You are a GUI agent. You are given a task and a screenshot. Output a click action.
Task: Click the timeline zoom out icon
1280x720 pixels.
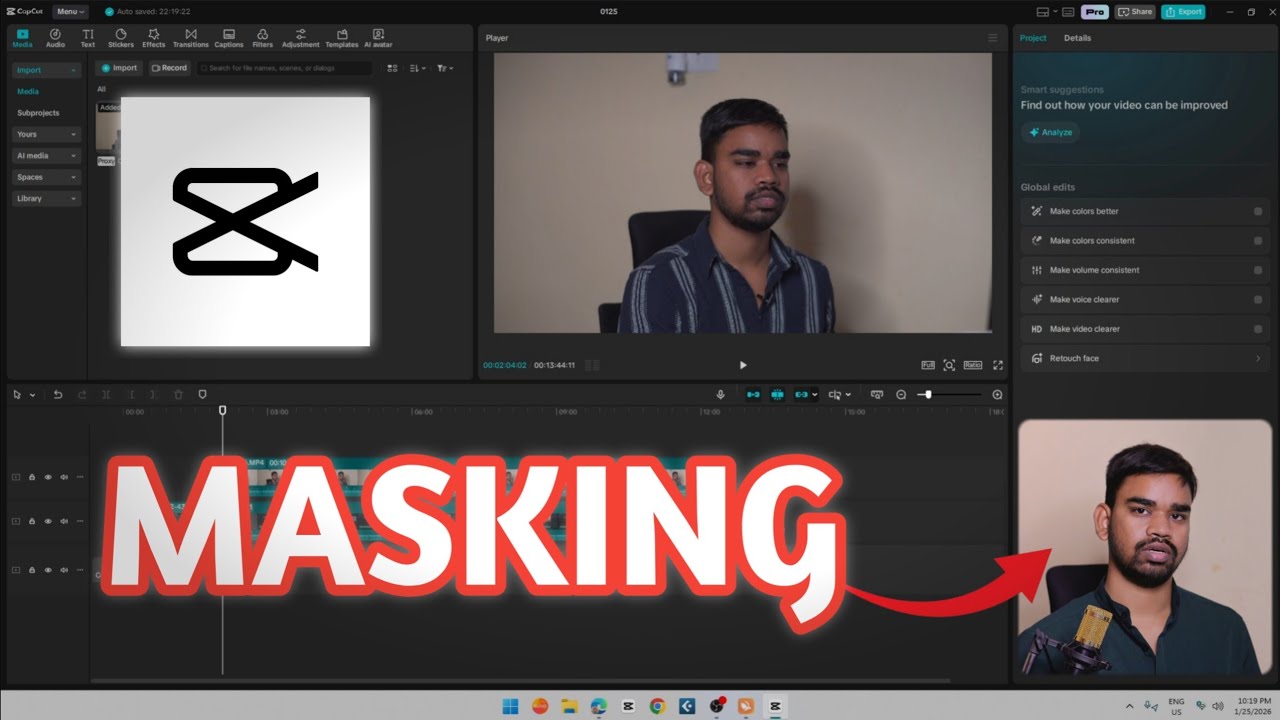[x=901, y=395]
